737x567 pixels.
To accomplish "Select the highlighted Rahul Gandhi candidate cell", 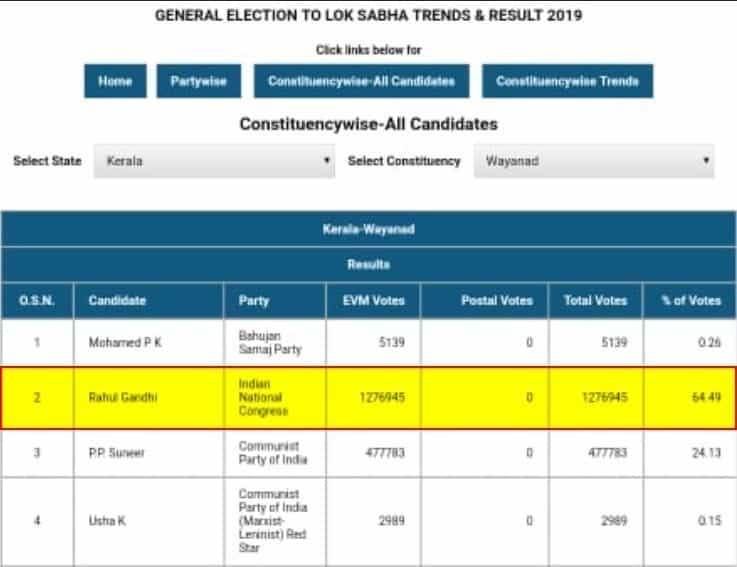I will point(148,397).
